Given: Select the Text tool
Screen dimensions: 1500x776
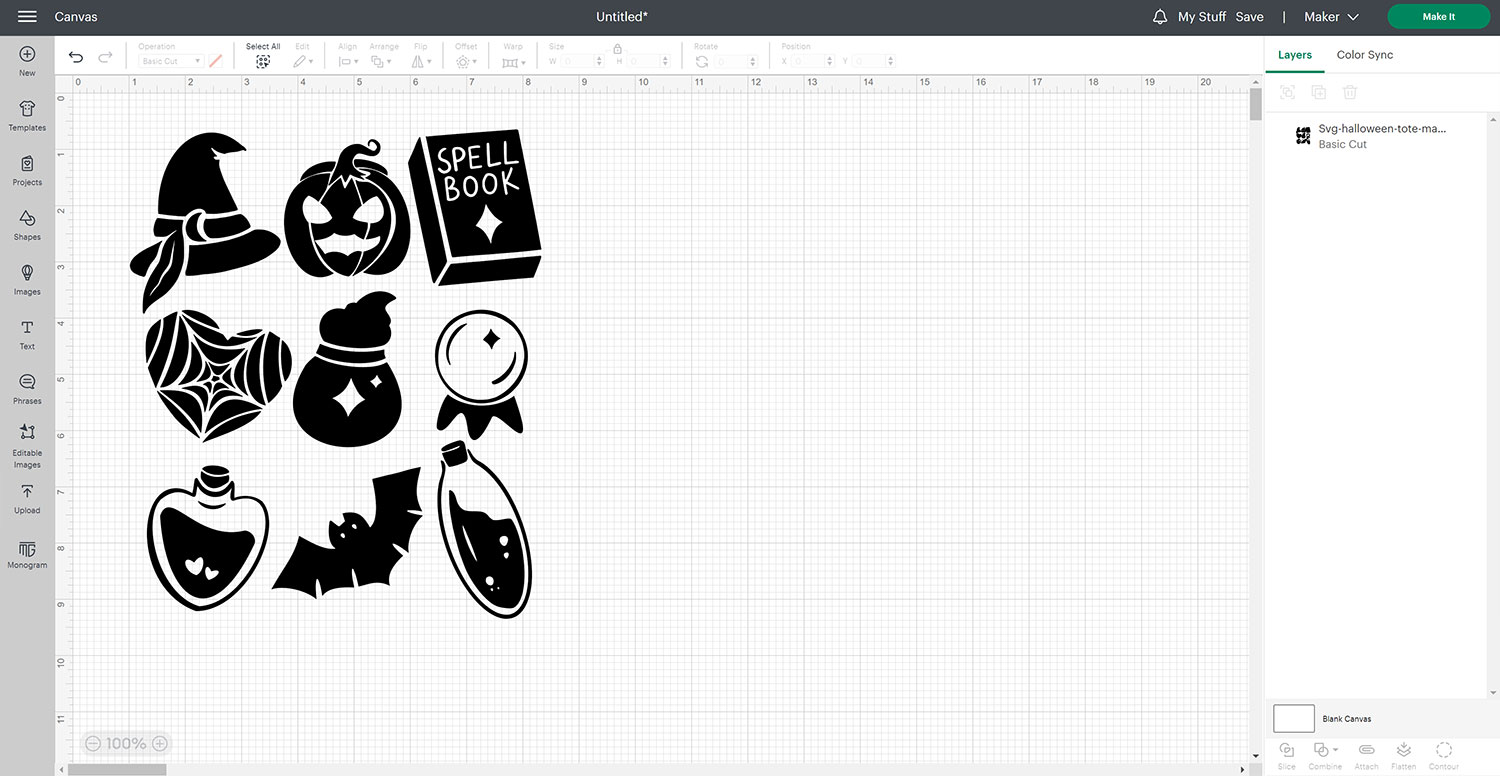Looking at the screenshot, I should (27, 334).
